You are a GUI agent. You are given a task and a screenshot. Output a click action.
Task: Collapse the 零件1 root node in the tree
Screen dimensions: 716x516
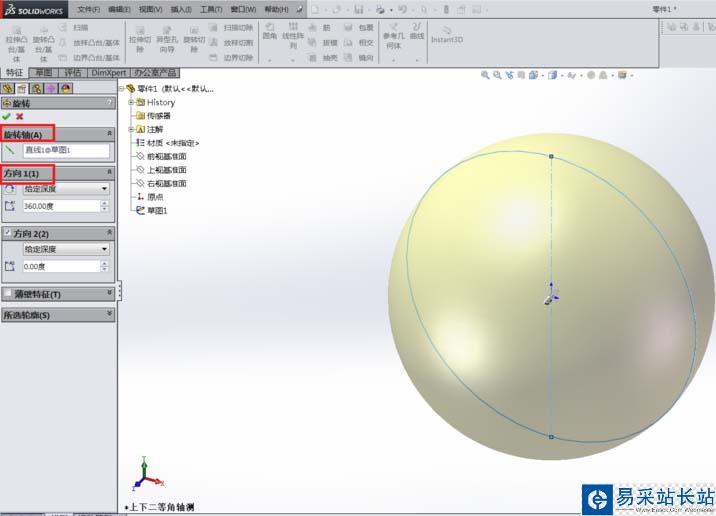click(x=122, y=89)
